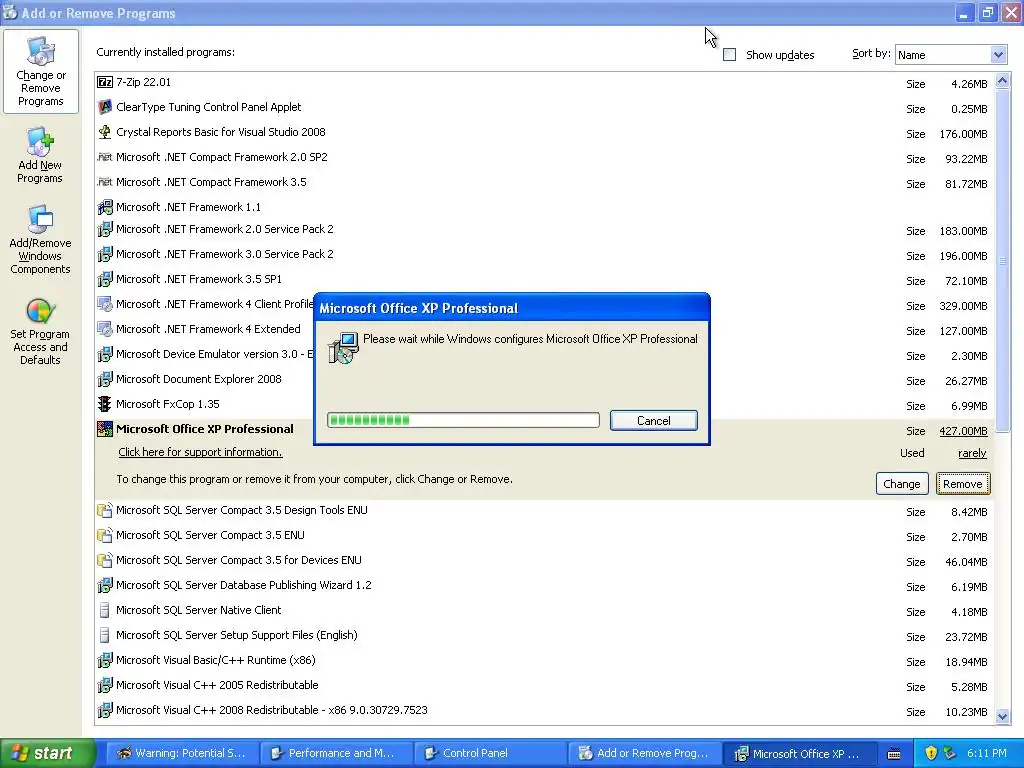Click the .NET Framework 4 Client Profile icon
This screenshot has width=1024, height=768.
point(104,304)
